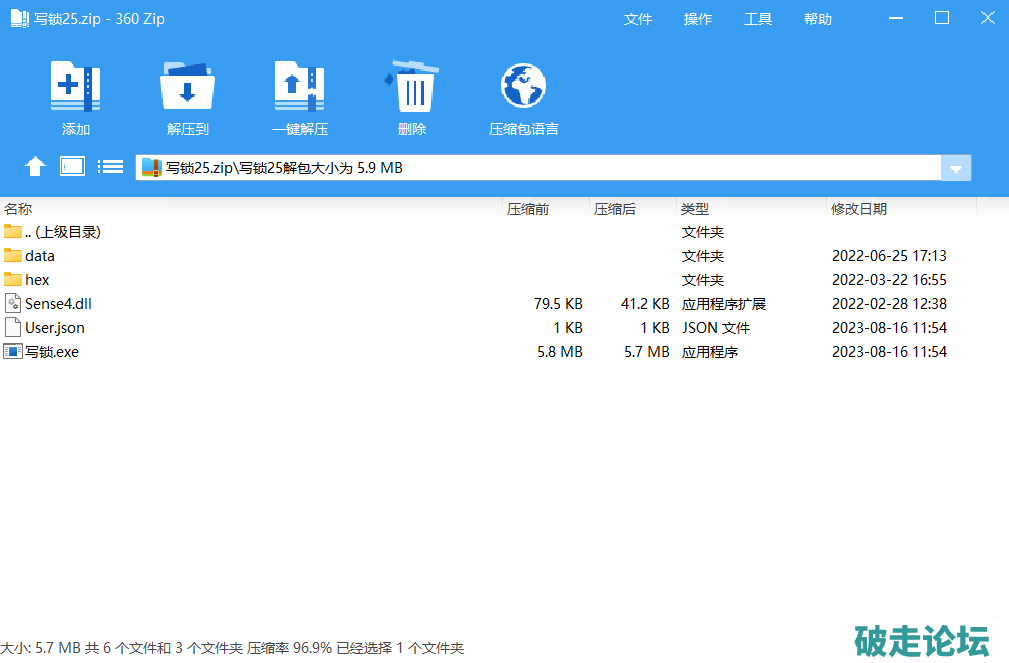Sort files by the 名称 column header
Viewport: 1009px width, 663px height.
coord(19,209)
